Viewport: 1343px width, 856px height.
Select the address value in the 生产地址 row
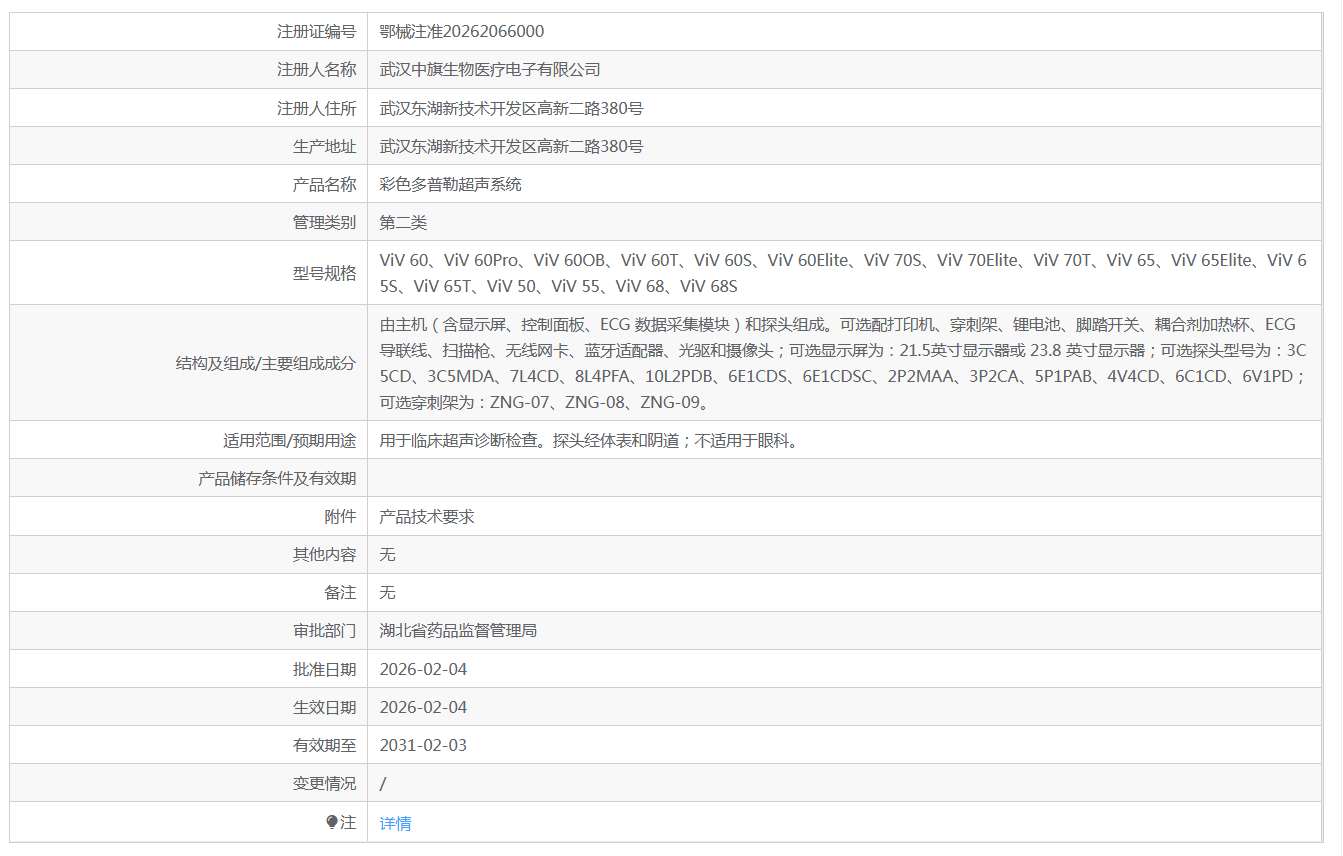tap(511, 146)
